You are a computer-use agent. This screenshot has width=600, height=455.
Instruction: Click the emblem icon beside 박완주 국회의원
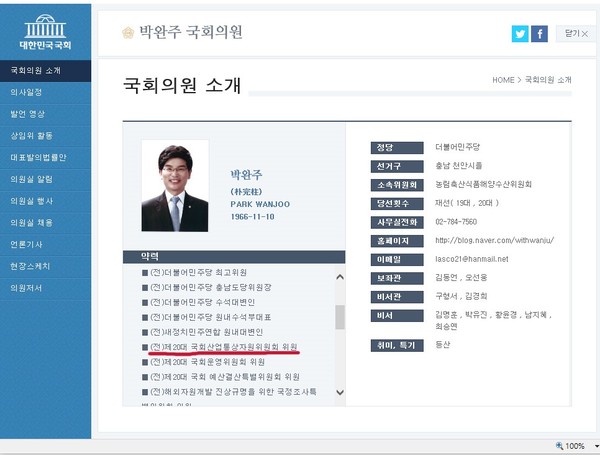pos(127,32)
